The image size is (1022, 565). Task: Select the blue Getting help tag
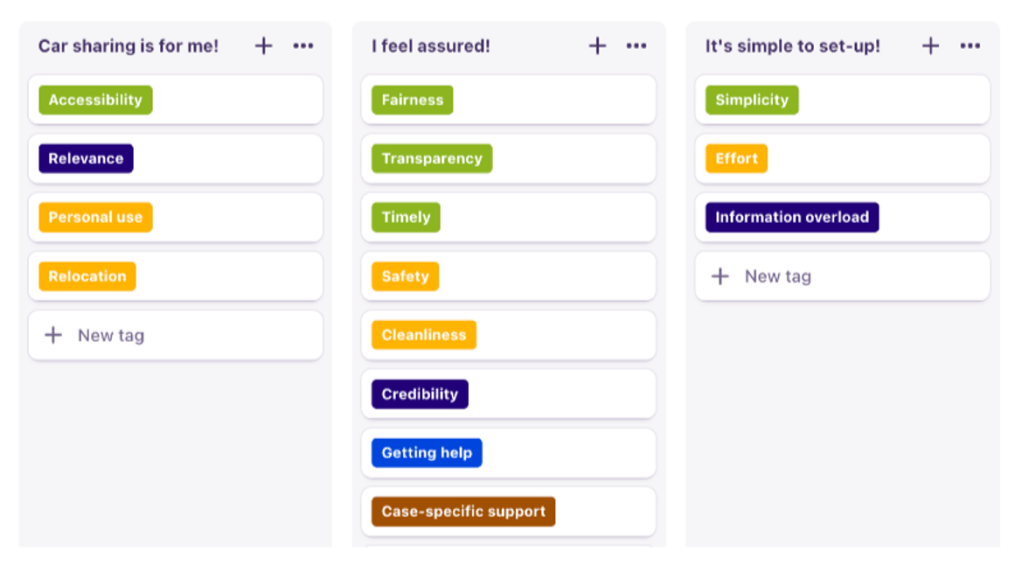click(427, 453)
